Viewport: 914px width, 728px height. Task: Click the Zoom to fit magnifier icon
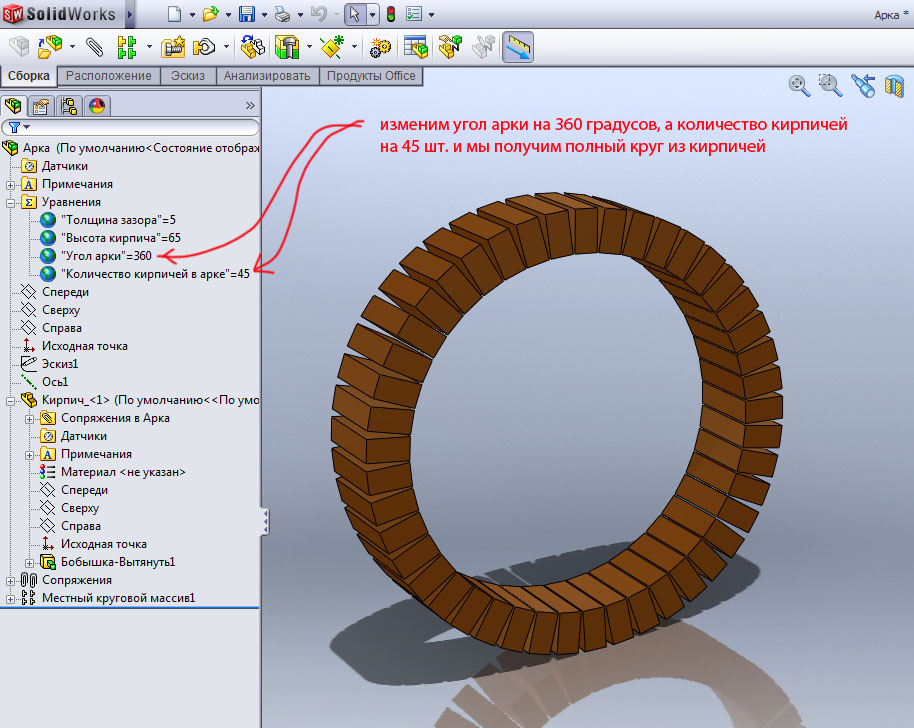(799, 85)
